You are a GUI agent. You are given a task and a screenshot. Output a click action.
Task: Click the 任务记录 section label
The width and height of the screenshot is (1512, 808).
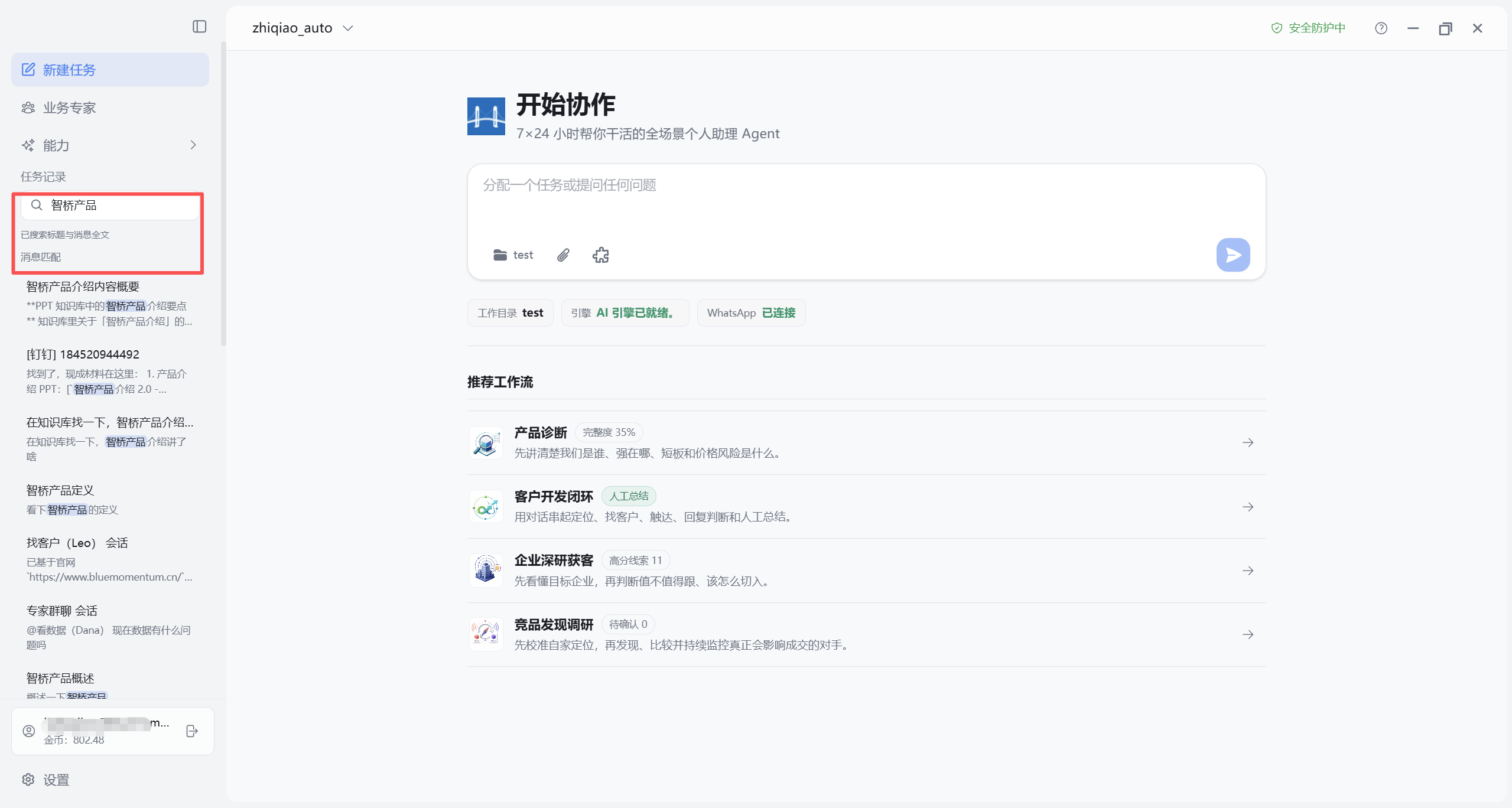(43, 177)
